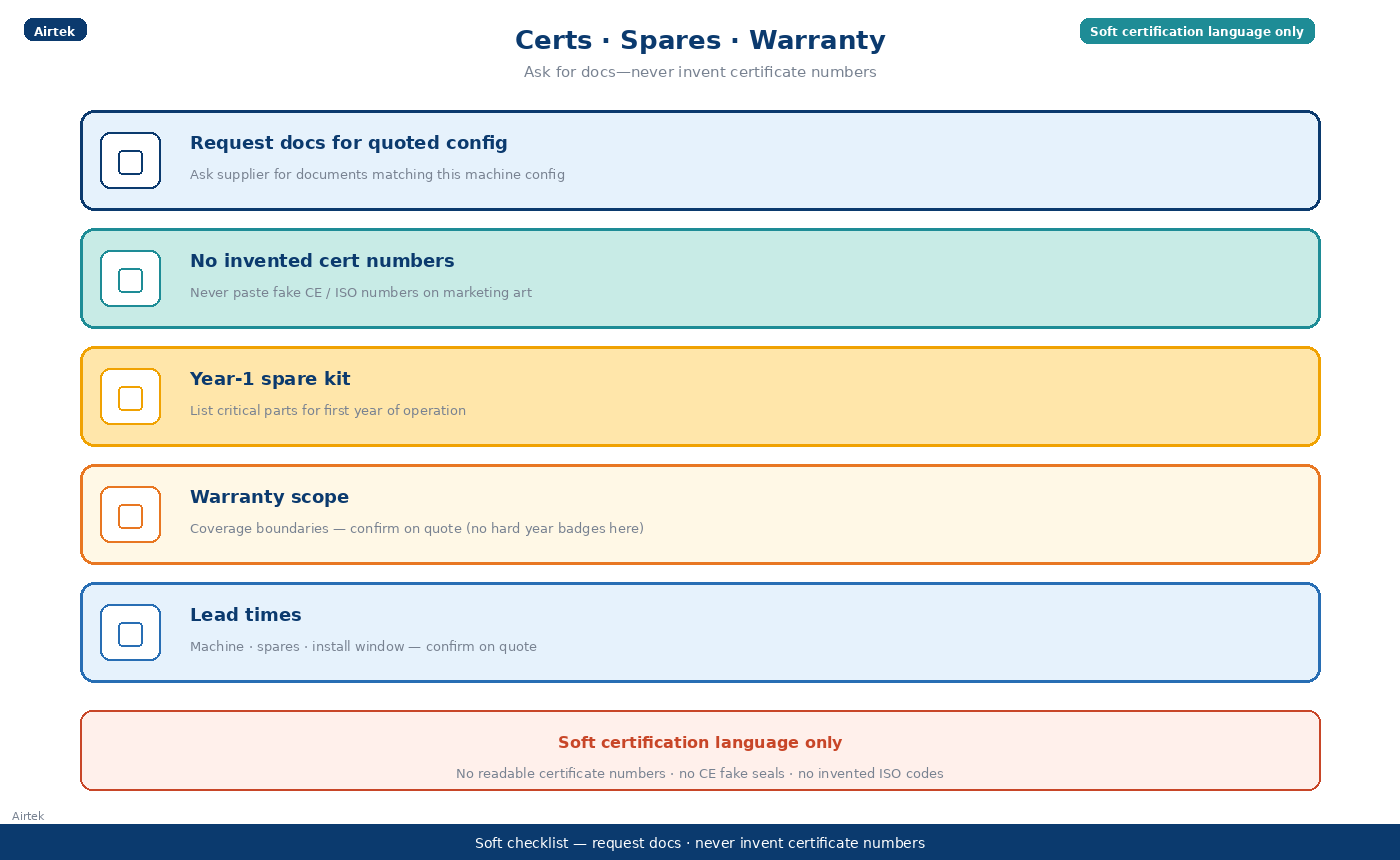
Task: Check the Request docs for quoted config box
Action: (130, 162)
